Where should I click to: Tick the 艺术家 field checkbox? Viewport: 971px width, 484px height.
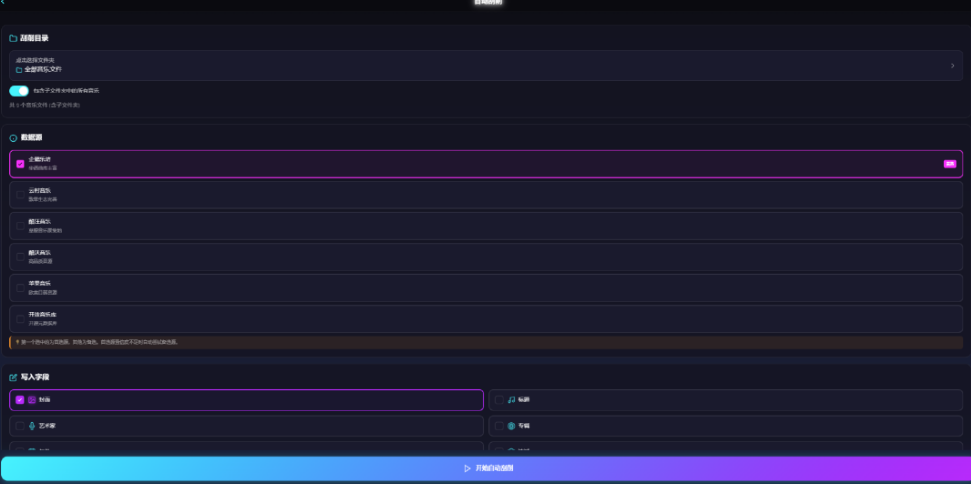click(20, 426)
